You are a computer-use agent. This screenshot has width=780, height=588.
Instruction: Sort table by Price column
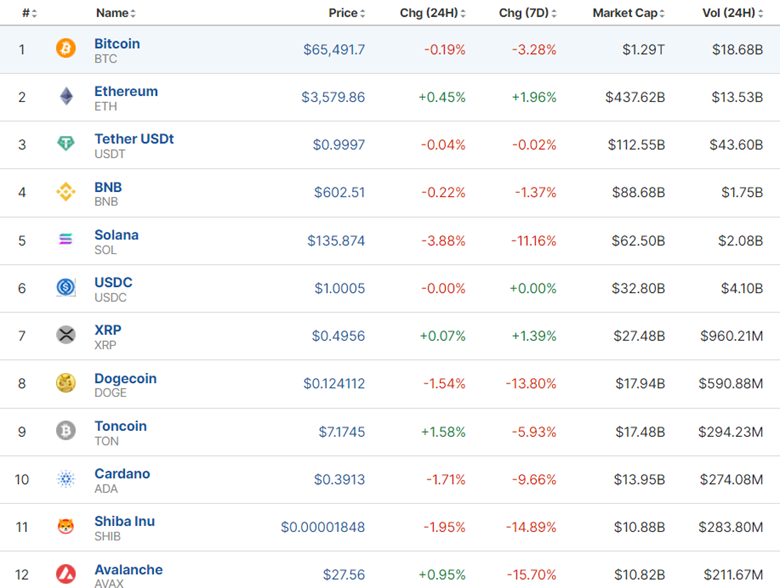347,13
